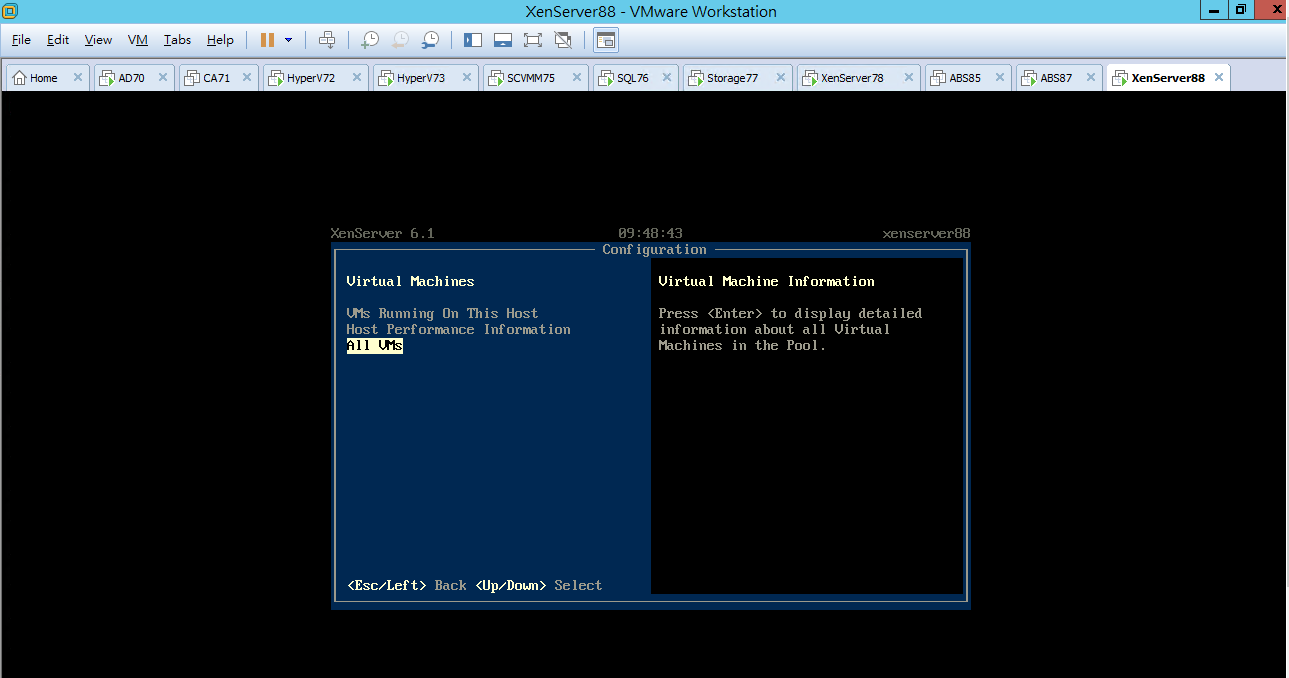The height and width of the screenshot is (678, 1289).
Task: Close the ABS85 tab
Action: click(x=1000, y=78)
